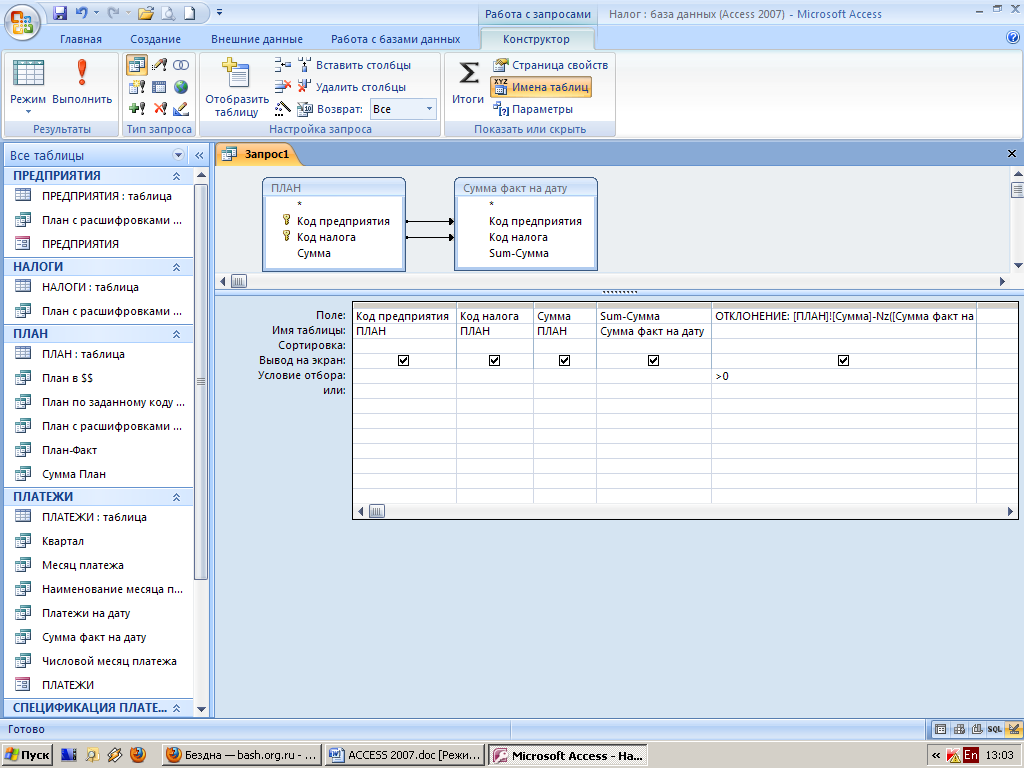The width and height of the screenshot is (1024, 768).
Task: Uncheck display for Код налога column
Action: 494,360
